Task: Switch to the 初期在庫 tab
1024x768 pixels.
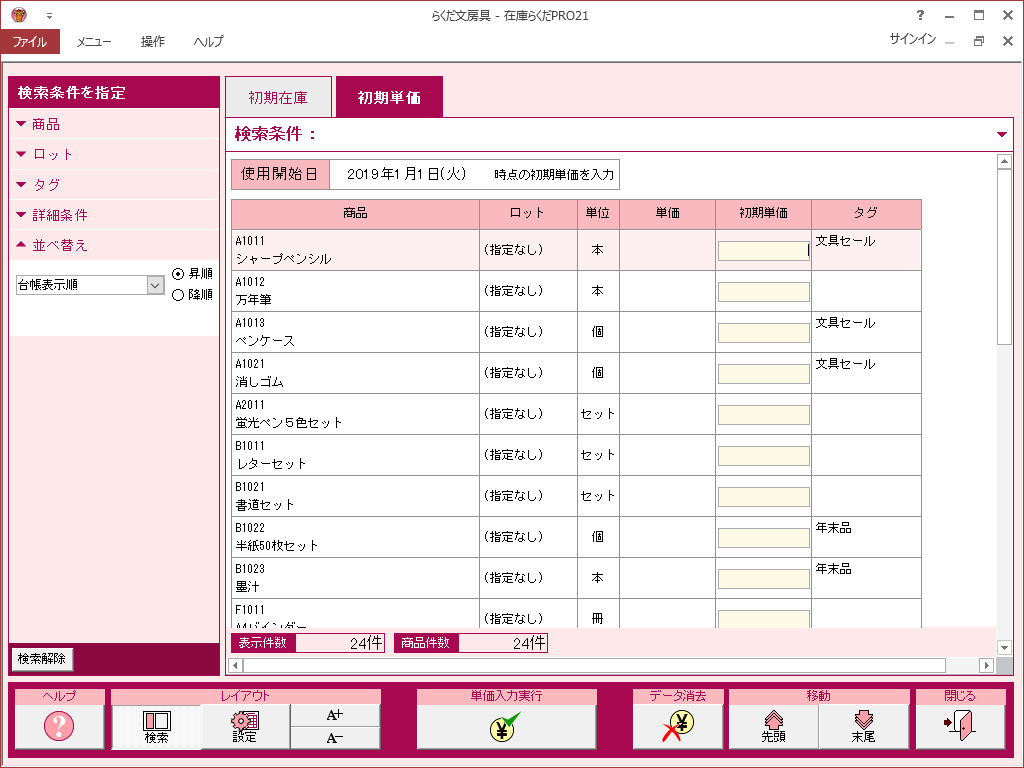Action: click(278, 98)
